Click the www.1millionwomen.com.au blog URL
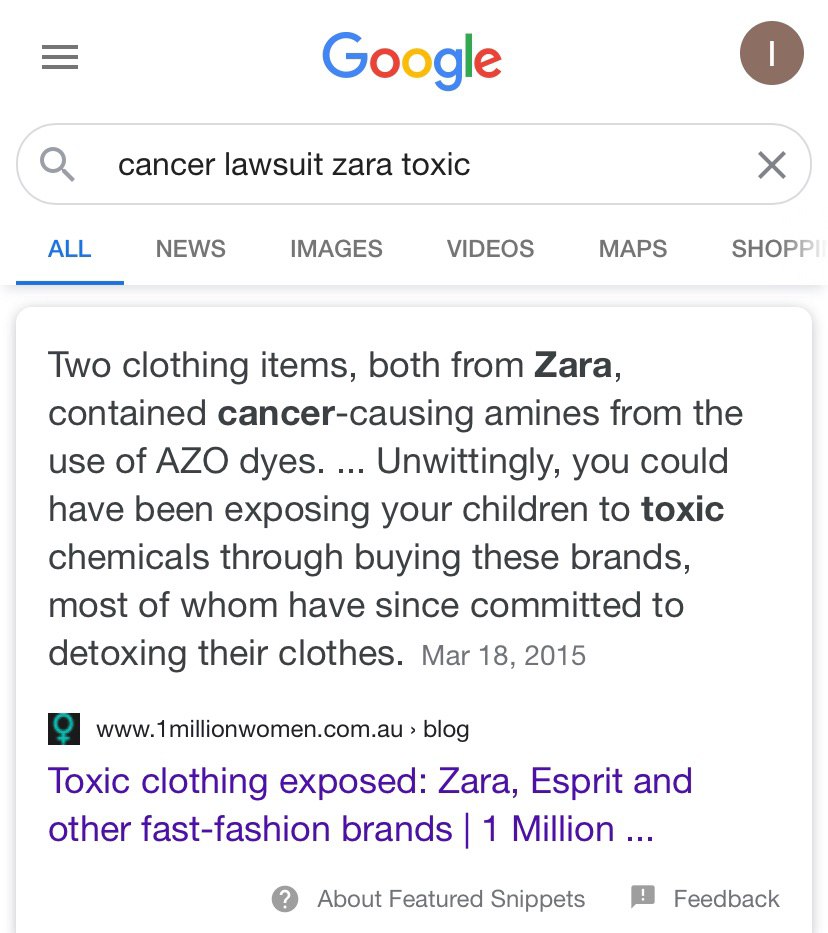 (x=283, y=729)
